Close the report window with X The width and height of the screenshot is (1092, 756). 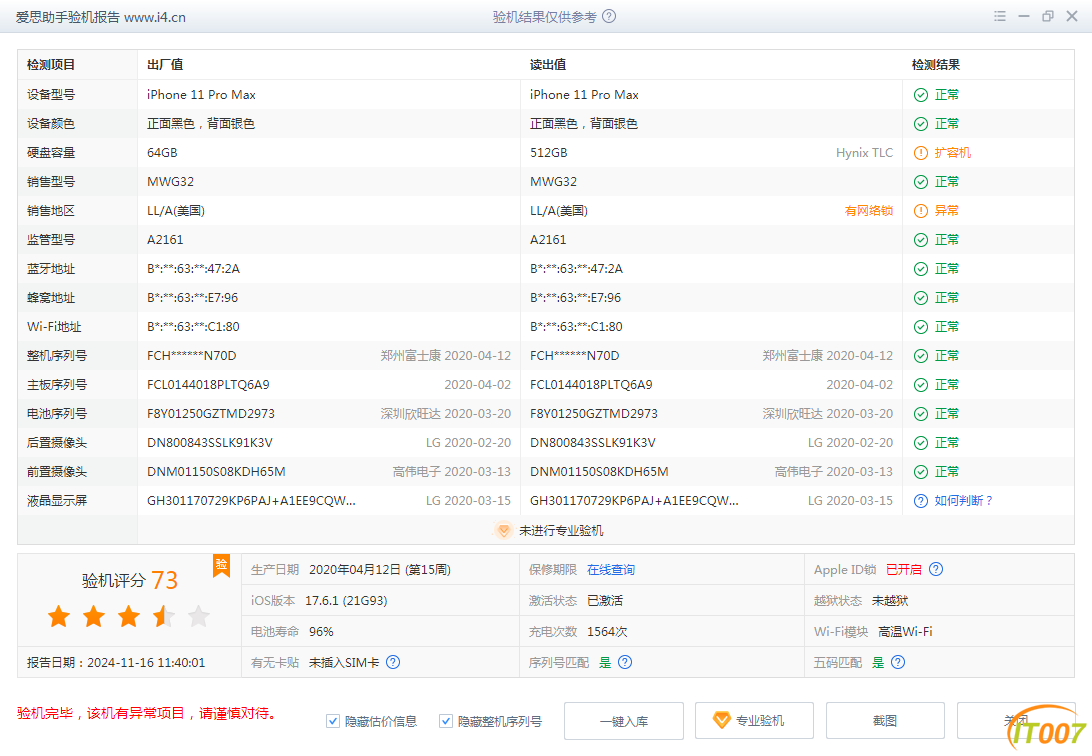1072,16
